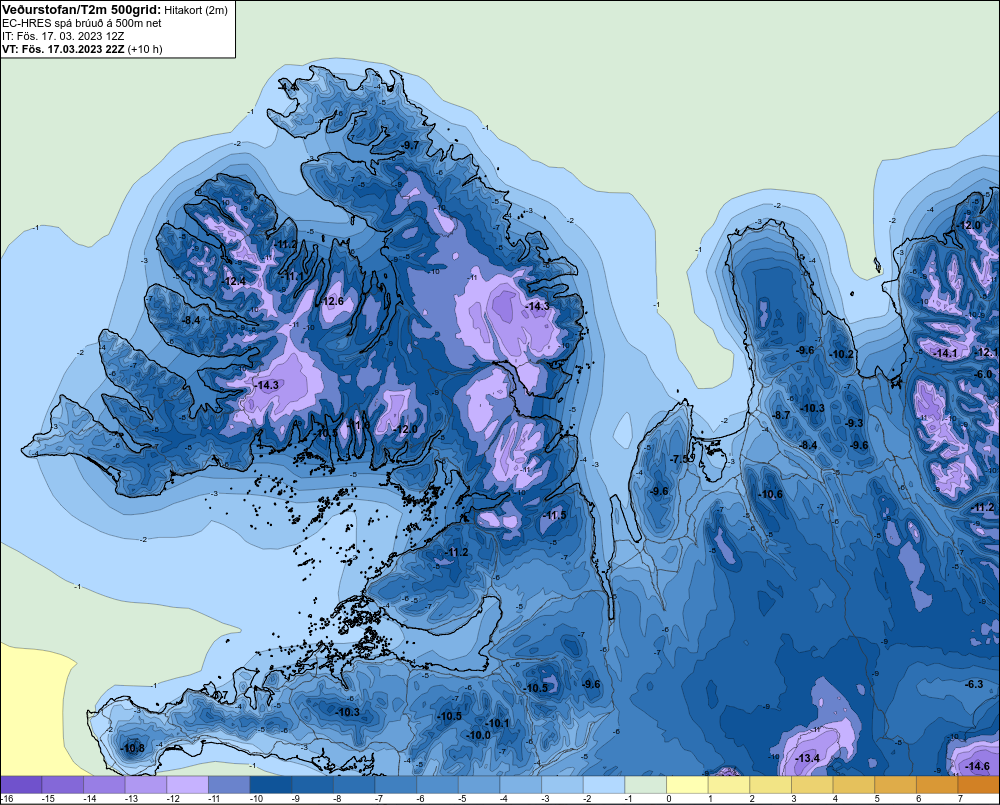Click the 'Hitakort (2m)' label
Viewport: 1000px width, 805px height.
(x=196, y=10)
